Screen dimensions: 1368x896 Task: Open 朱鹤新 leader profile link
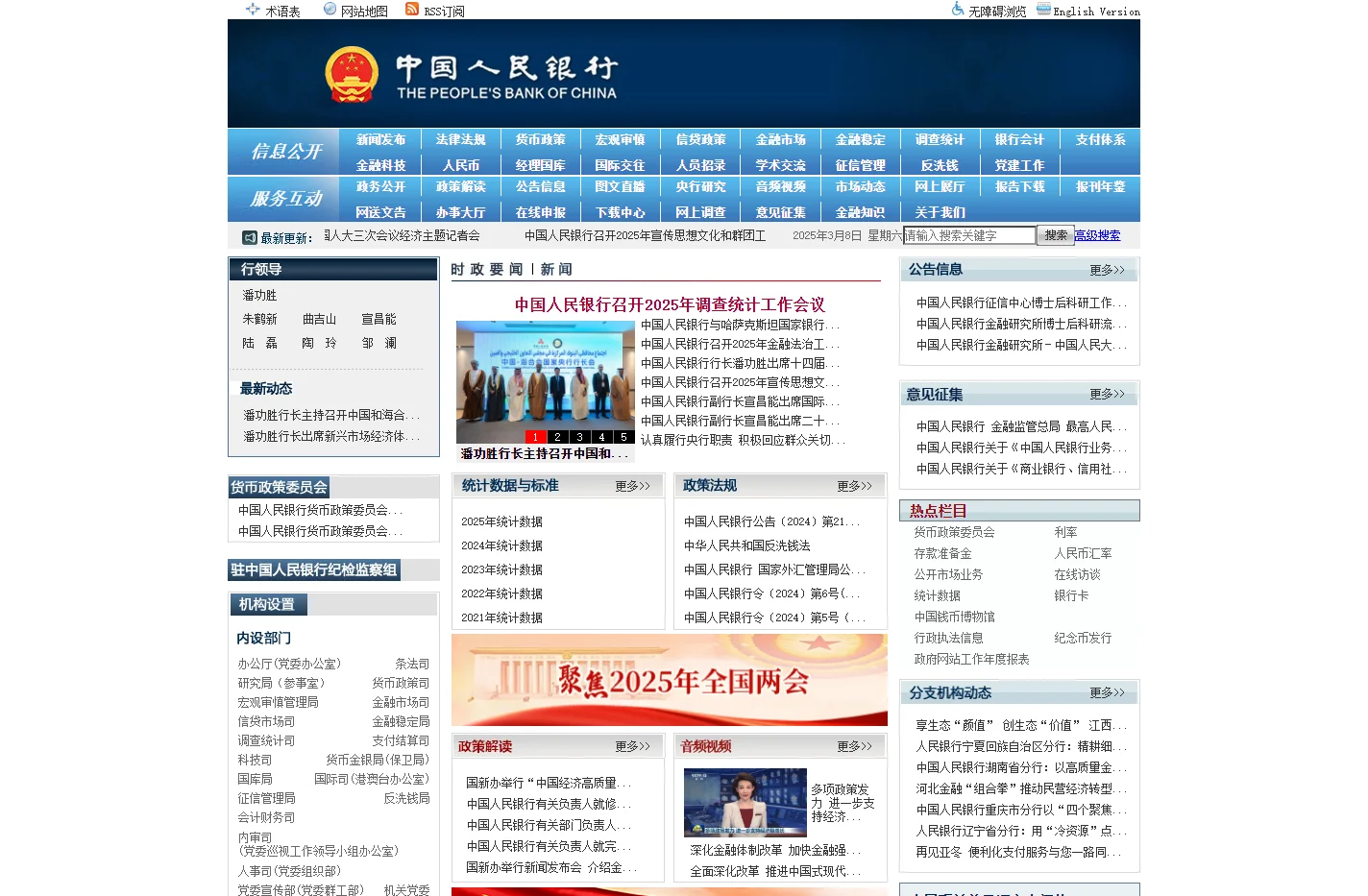(x=259, y=319)
